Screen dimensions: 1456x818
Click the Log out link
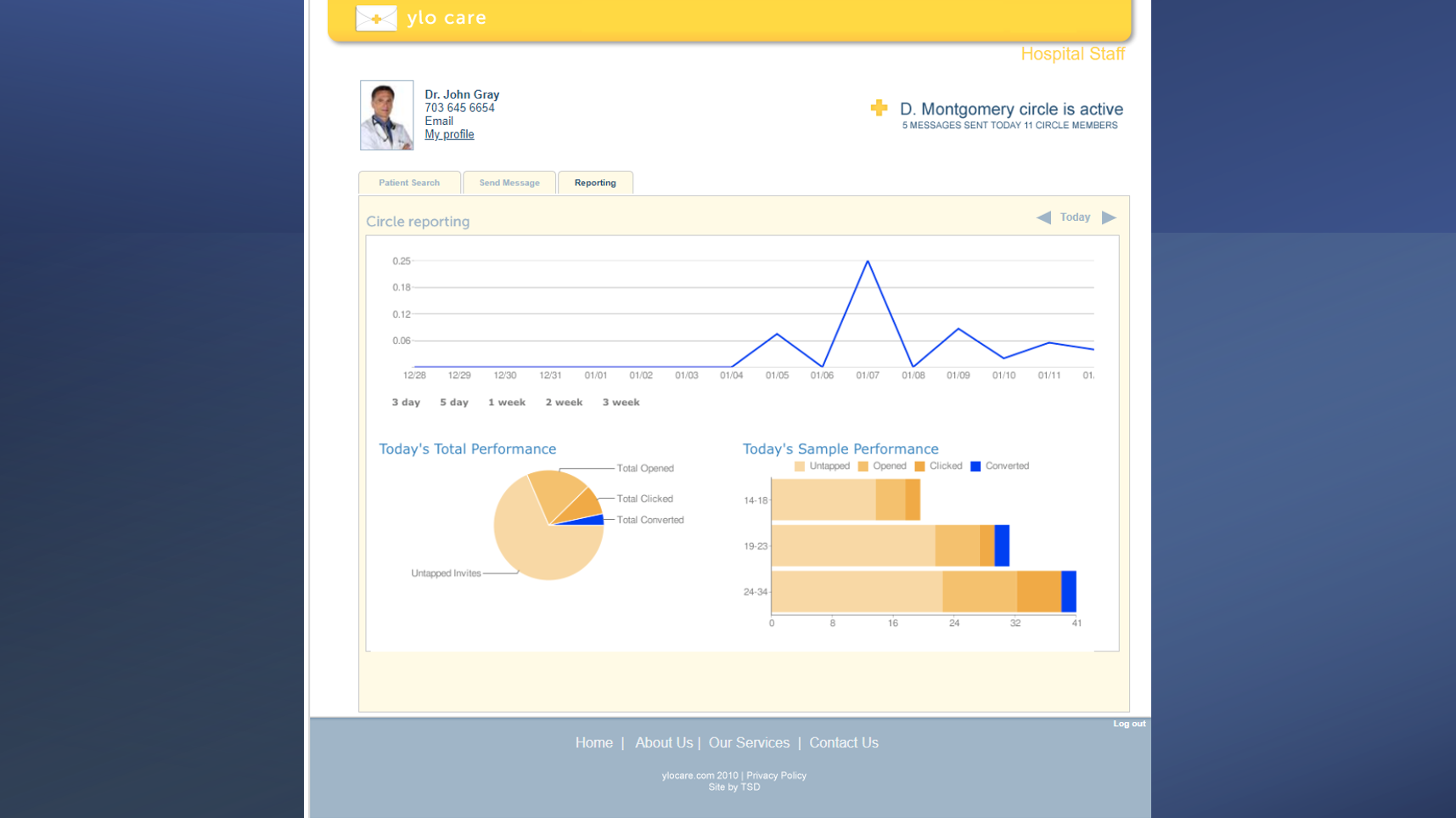(1129, 724)
